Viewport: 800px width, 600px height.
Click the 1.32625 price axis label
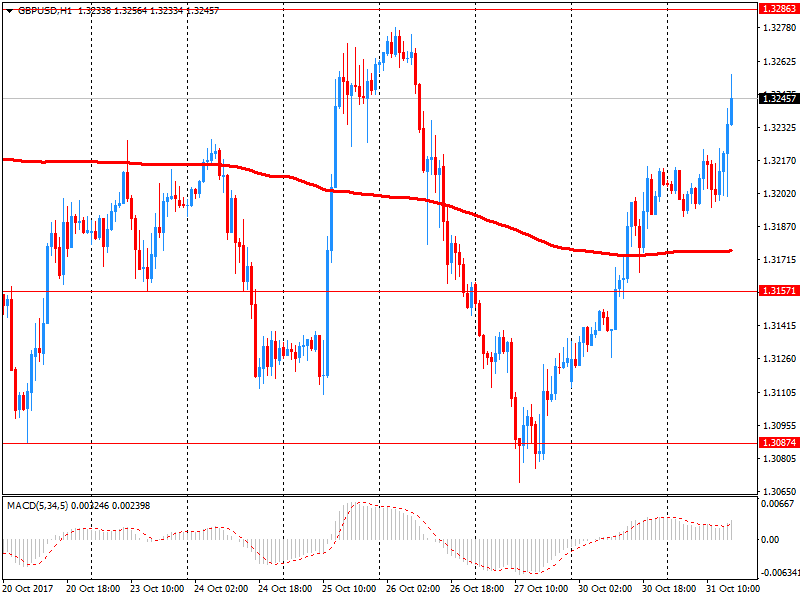click(x=779, y=62)
